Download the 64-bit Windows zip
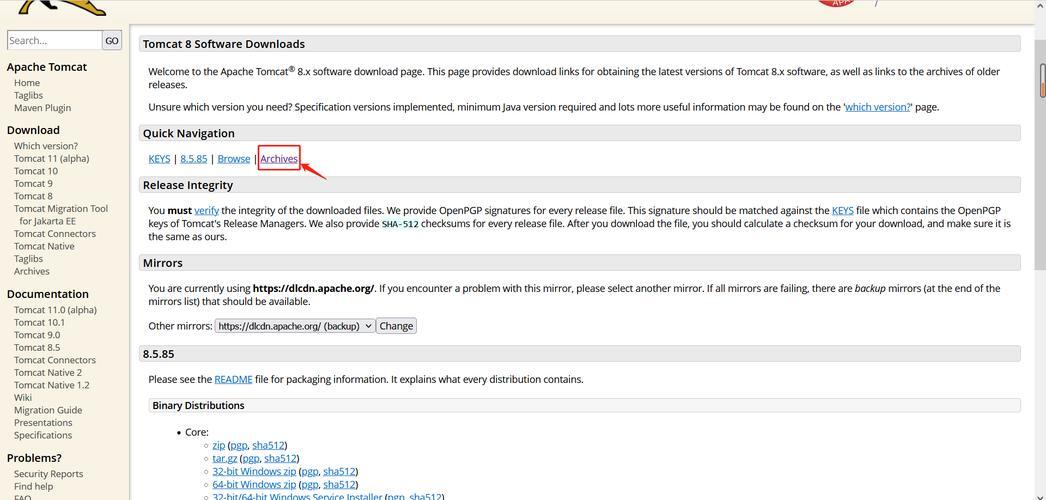The width and height of the screenshot is (1046, 500). click(254, 485)
